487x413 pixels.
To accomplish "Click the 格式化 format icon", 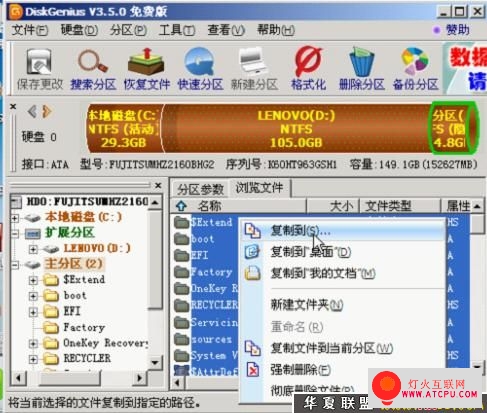I will pyautogui.click(x=308, y=69).
